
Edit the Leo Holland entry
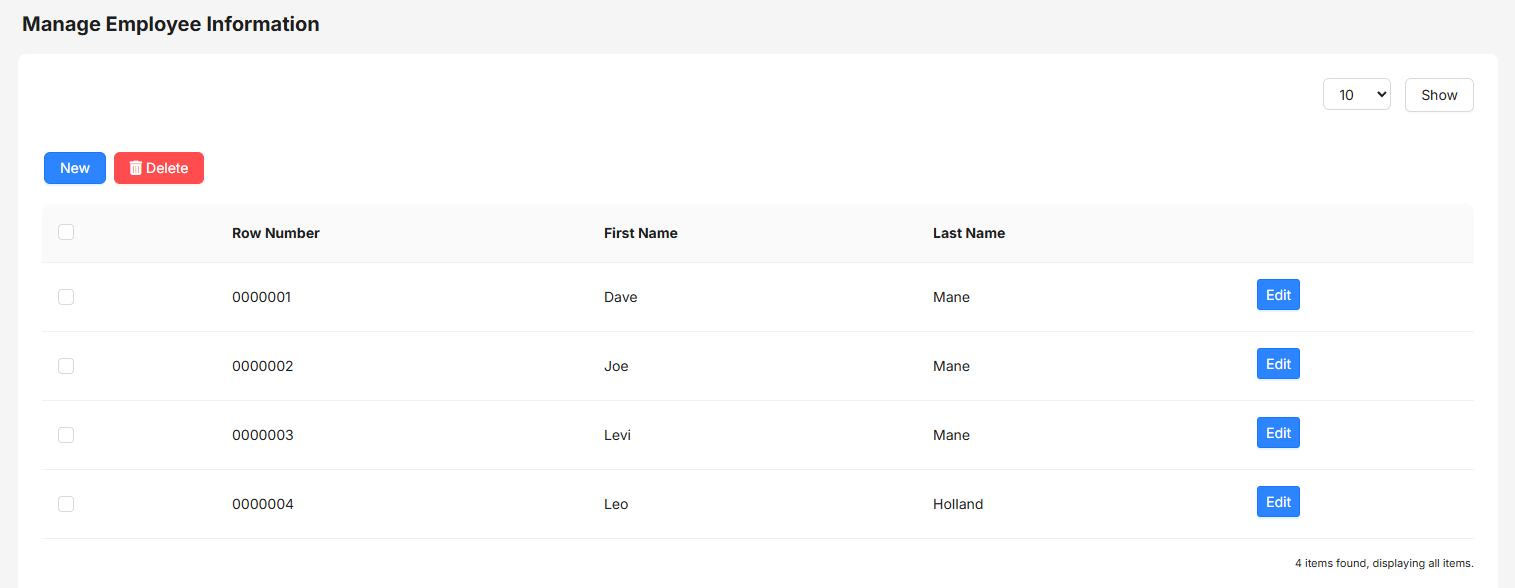(1278, 502)
